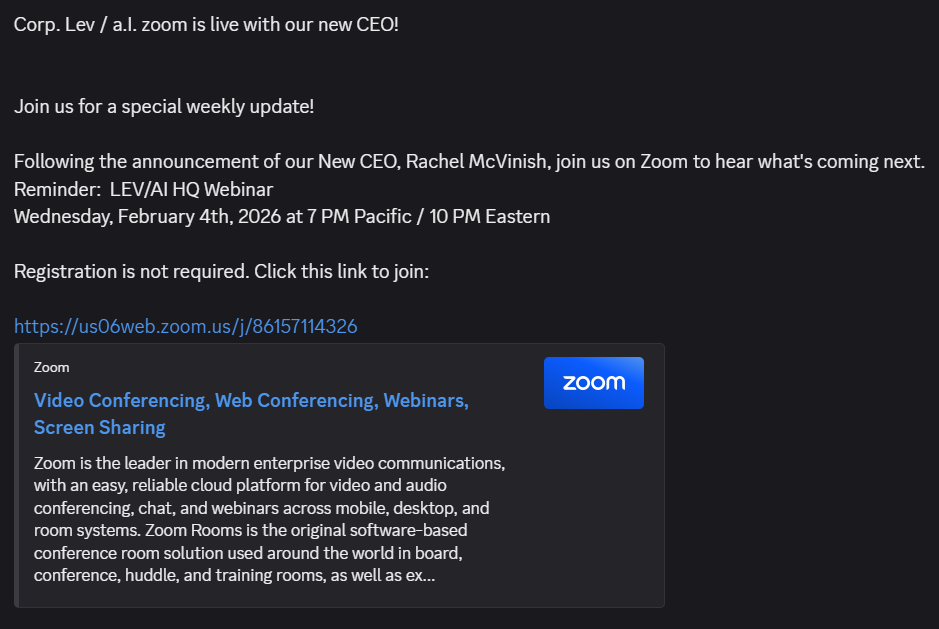Click the "10 PM Eastern" time text
The width and height of the screenshot is (939, 629).
point(490,216)
